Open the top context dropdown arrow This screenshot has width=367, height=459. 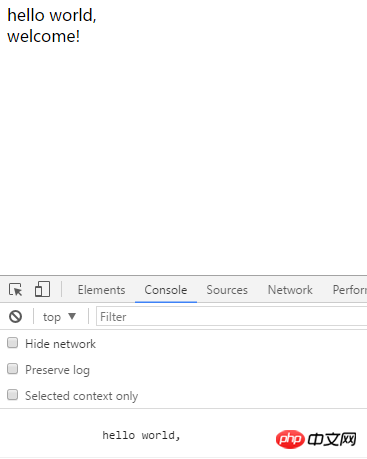(x=72, y=316)
